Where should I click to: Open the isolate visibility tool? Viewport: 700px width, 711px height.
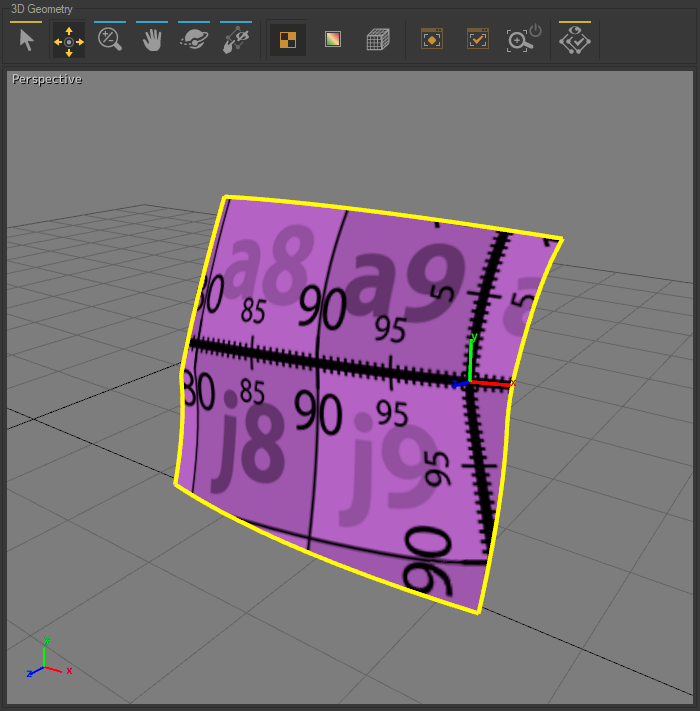coord(574,40)
